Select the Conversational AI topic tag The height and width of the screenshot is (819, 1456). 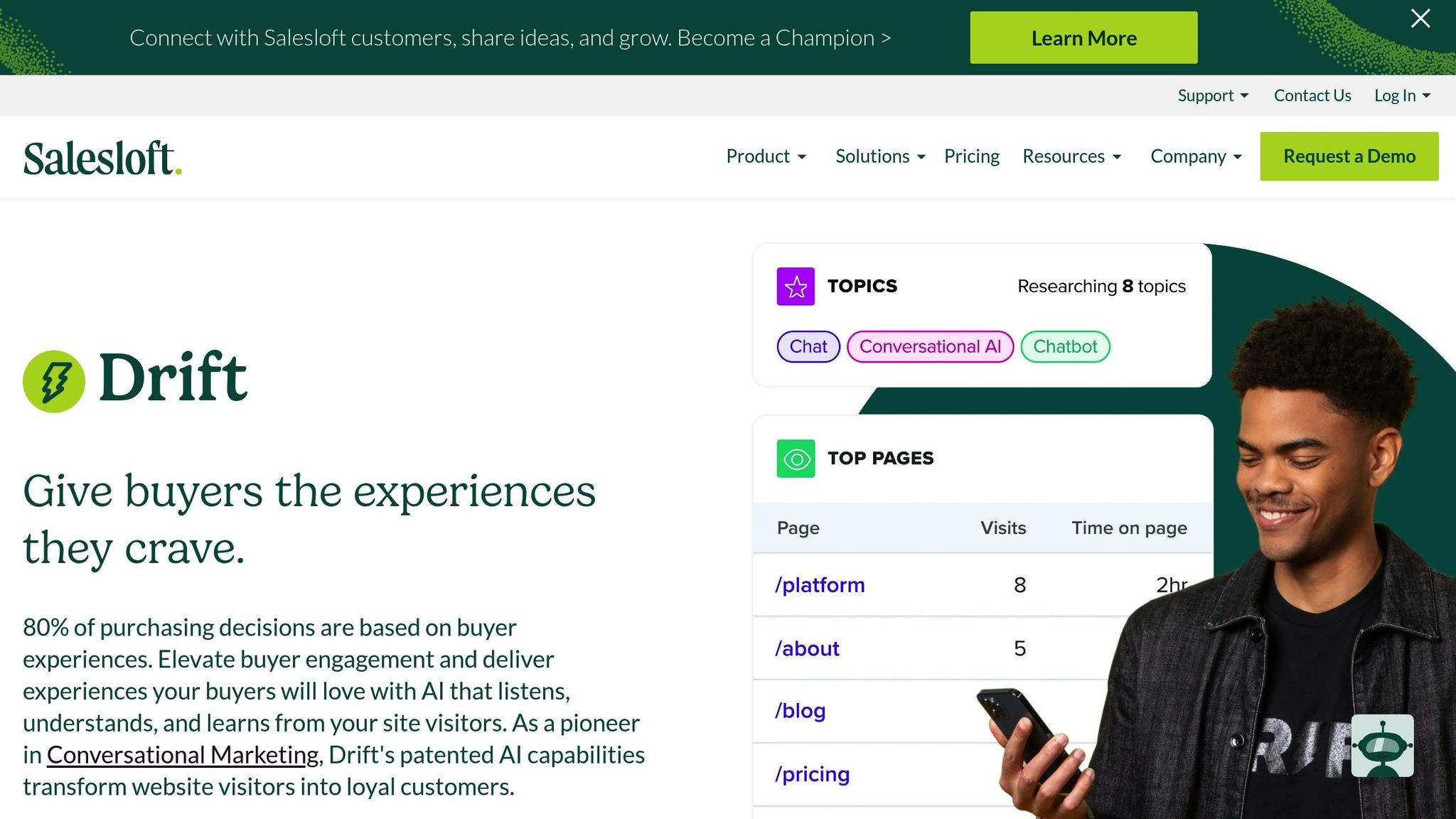tap(930, 347)
